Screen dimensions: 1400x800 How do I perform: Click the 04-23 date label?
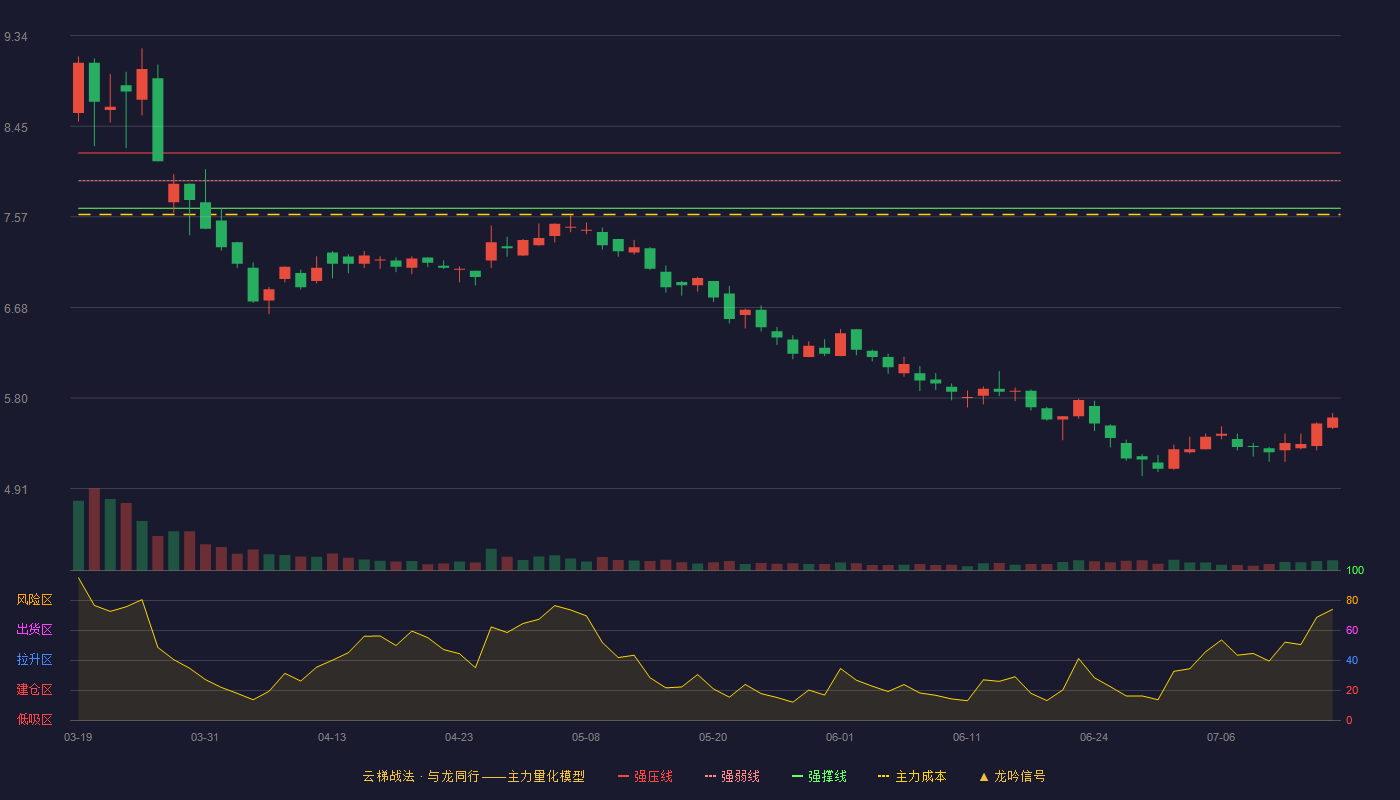click(459, 737)
